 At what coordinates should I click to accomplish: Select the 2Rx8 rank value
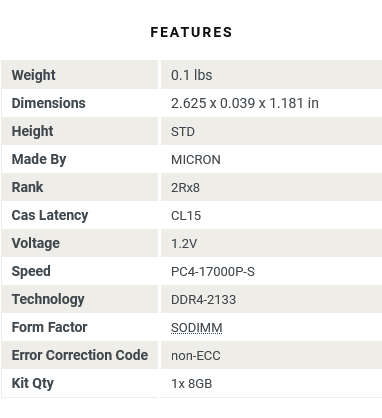point(185,188)
